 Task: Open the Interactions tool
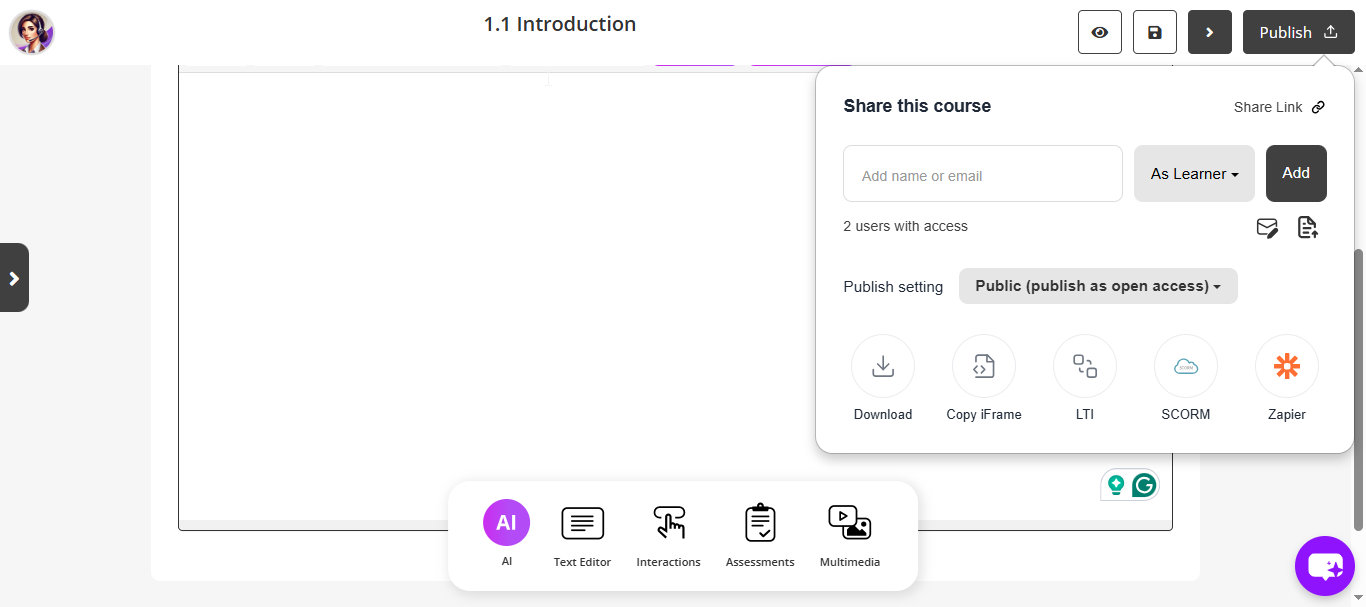point(668,523)
